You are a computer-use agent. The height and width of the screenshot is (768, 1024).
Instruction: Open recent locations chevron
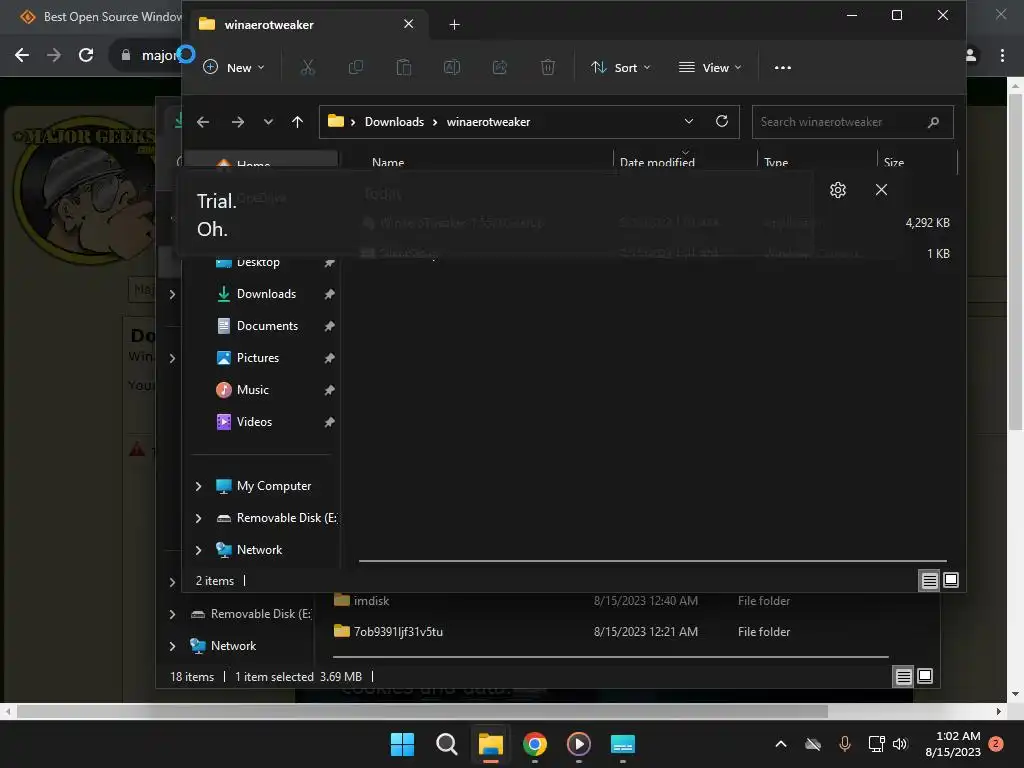tap(268, 122)
